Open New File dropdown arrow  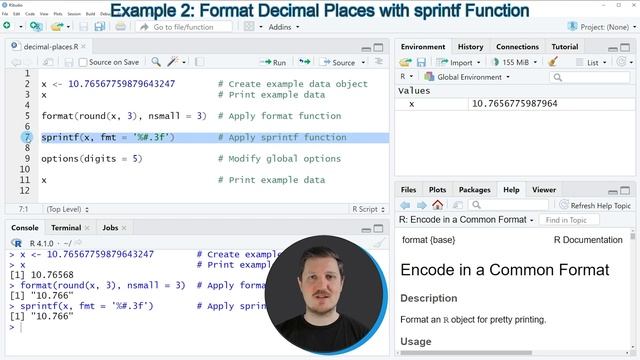(x=20, y=27)
